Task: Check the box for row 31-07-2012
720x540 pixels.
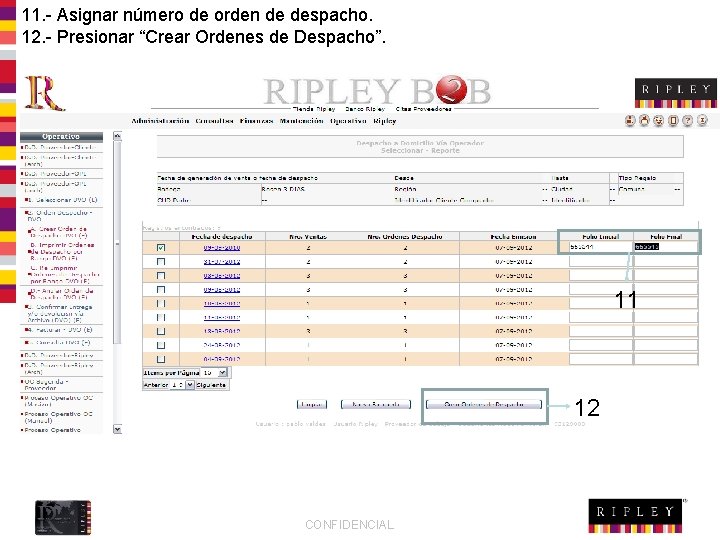Action: (x=161, y=262)
